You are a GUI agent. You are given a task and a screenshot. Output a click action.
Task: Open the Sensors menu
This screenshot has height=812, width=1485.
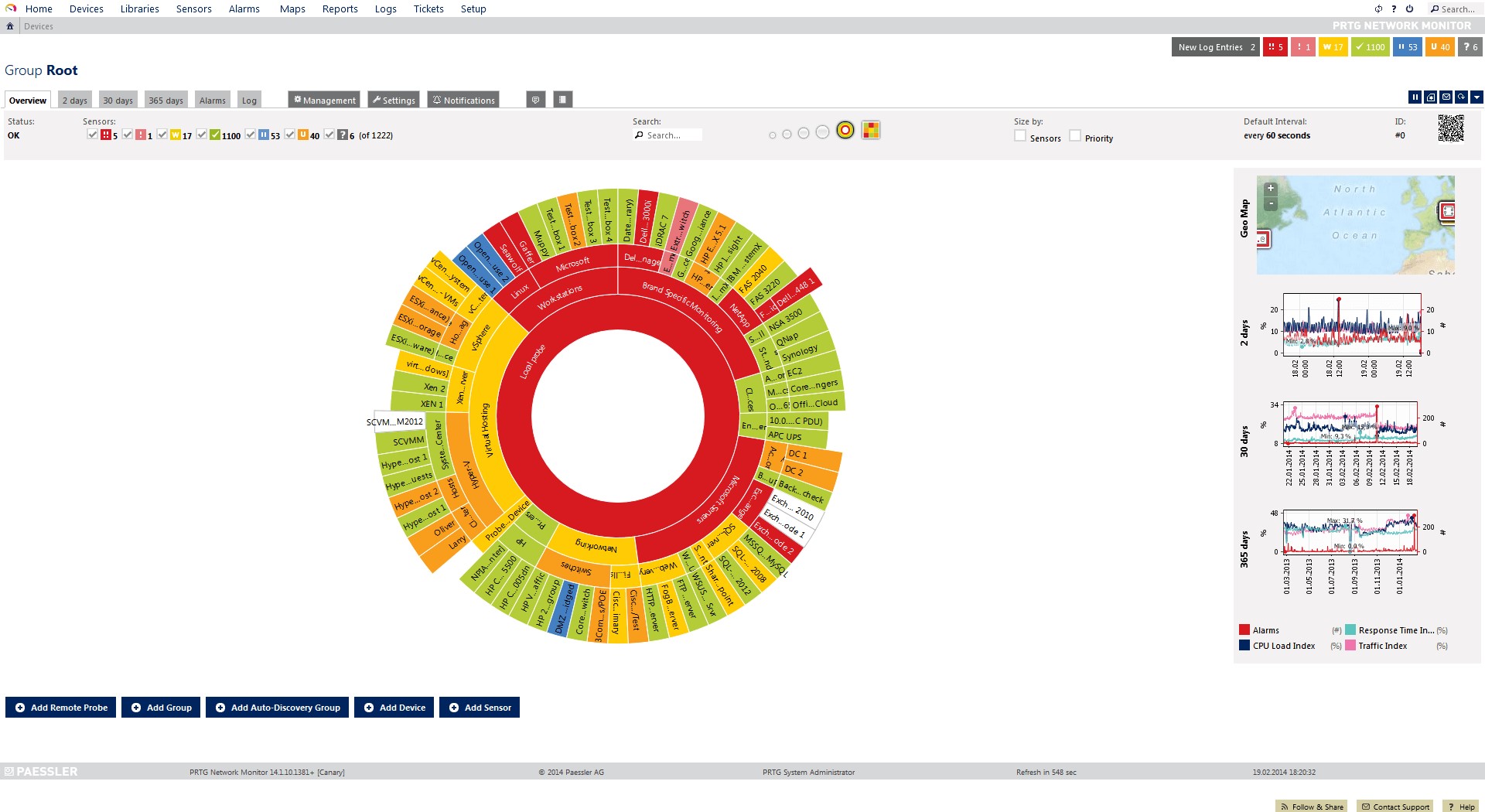(193, 9)
